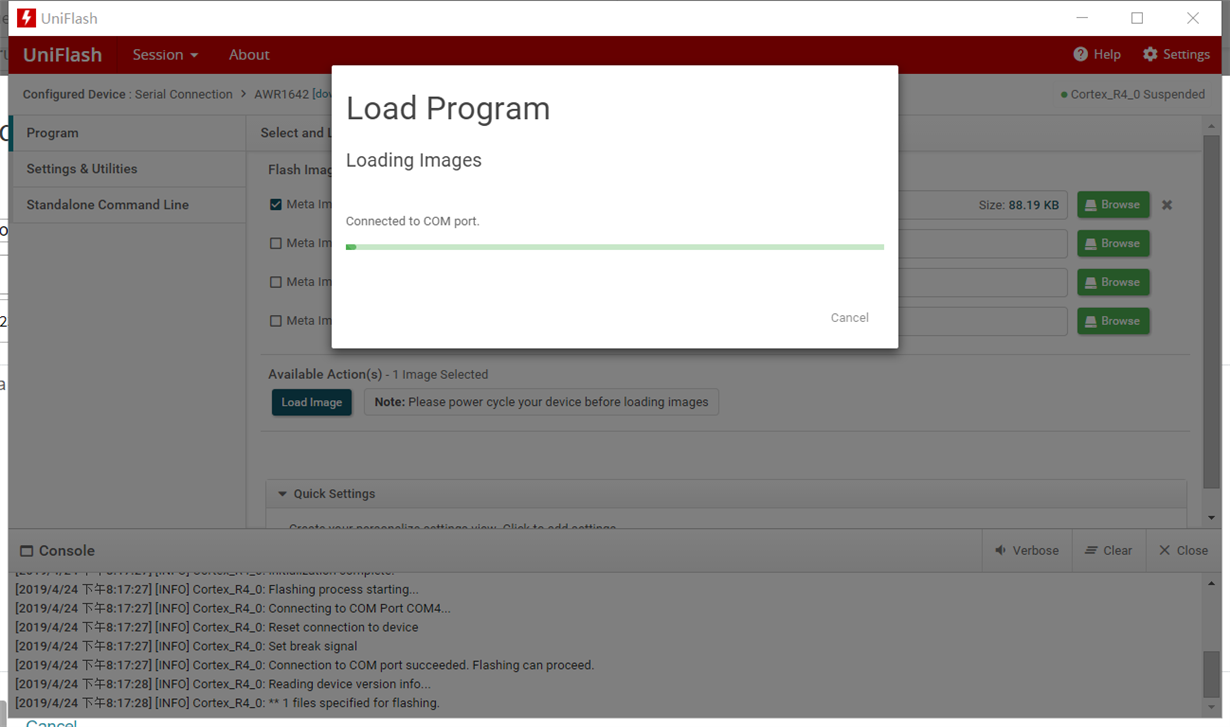Browse for second Meta Image file
Screen dimensions: 1230x727
coord(1113,243)
